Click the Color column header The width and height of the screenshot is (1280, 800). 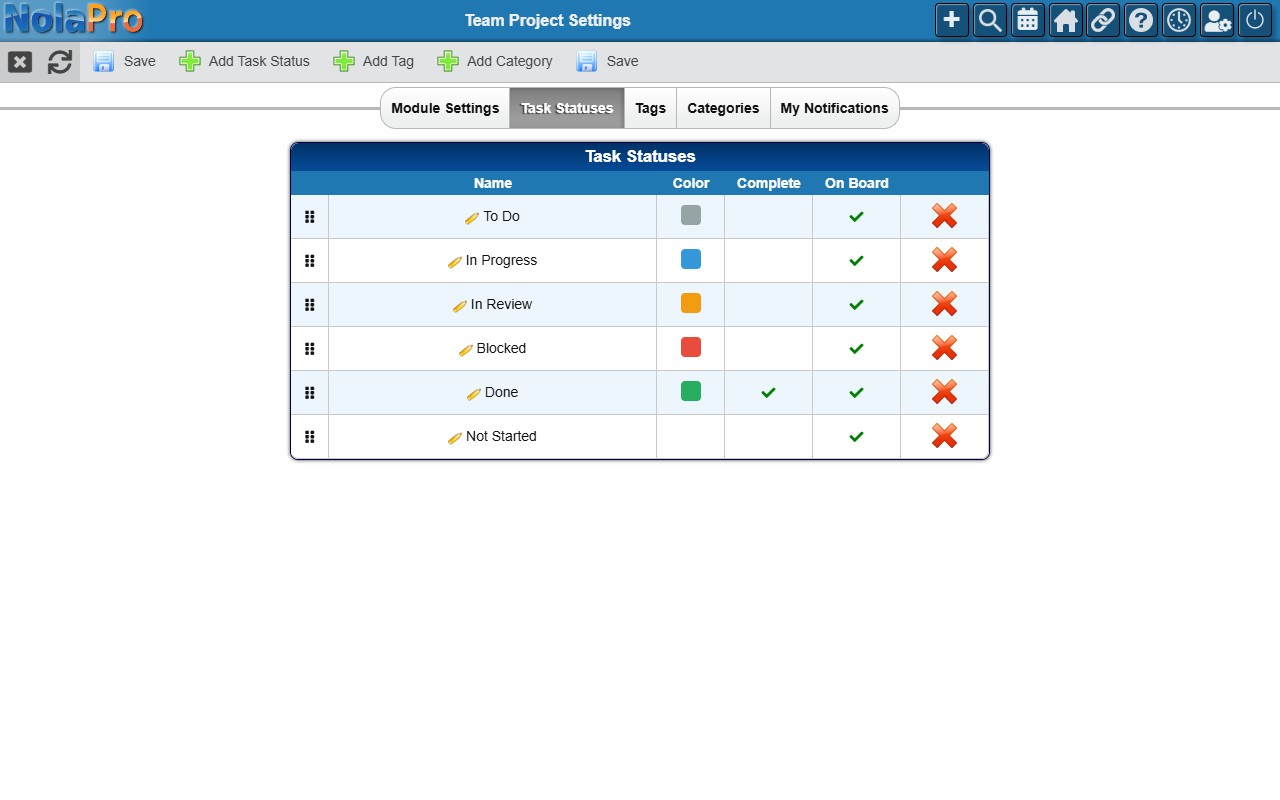point(691,183)
